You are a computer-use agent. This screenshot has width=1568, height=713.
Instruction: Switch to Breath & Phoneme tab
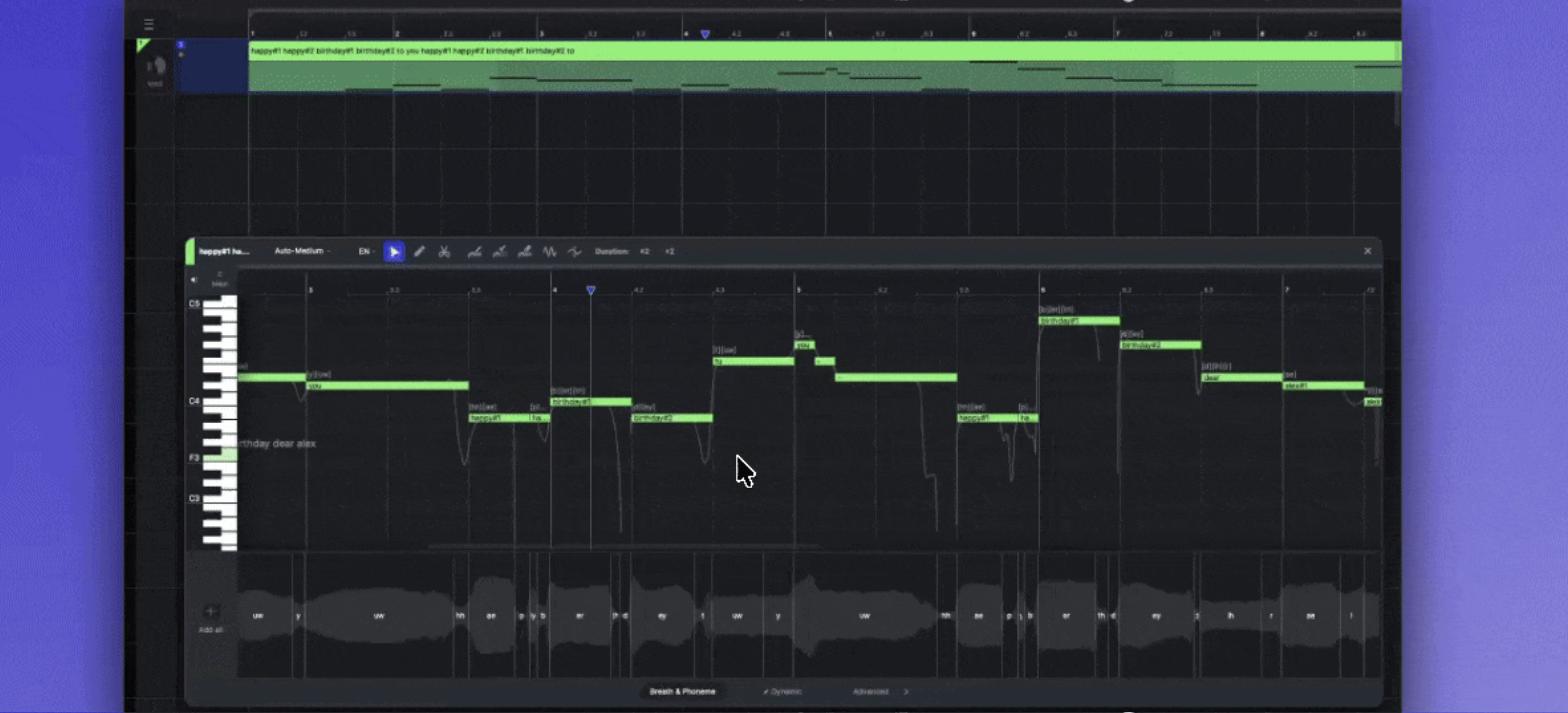683,691
